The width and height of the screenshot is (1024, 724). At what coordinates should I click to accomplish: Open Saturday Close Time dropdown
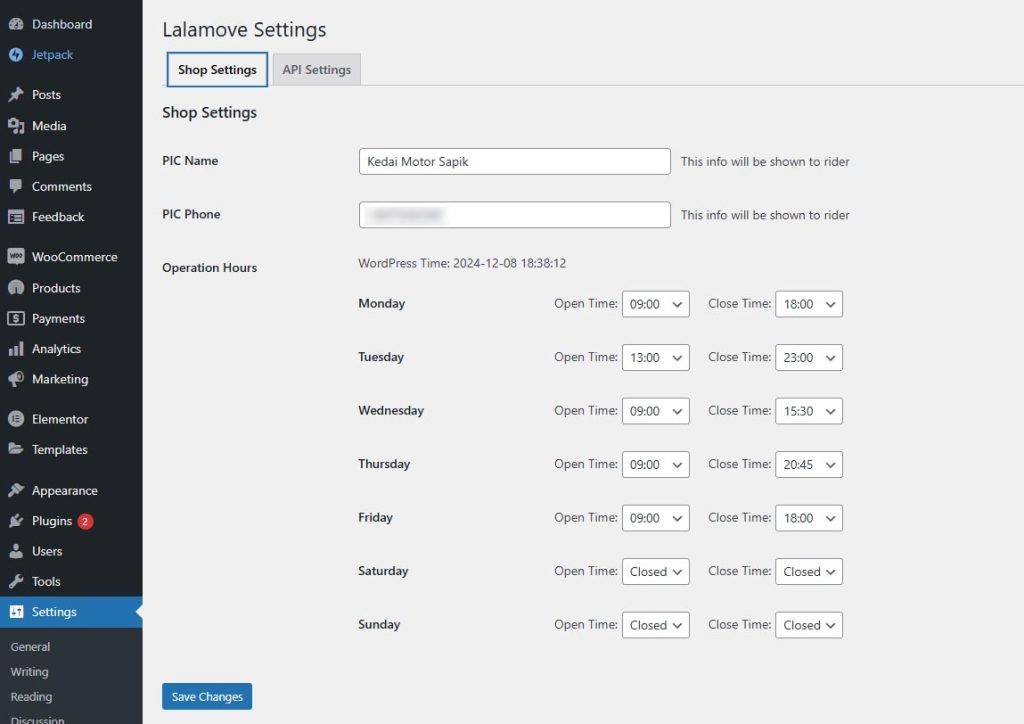coord(808,572)
